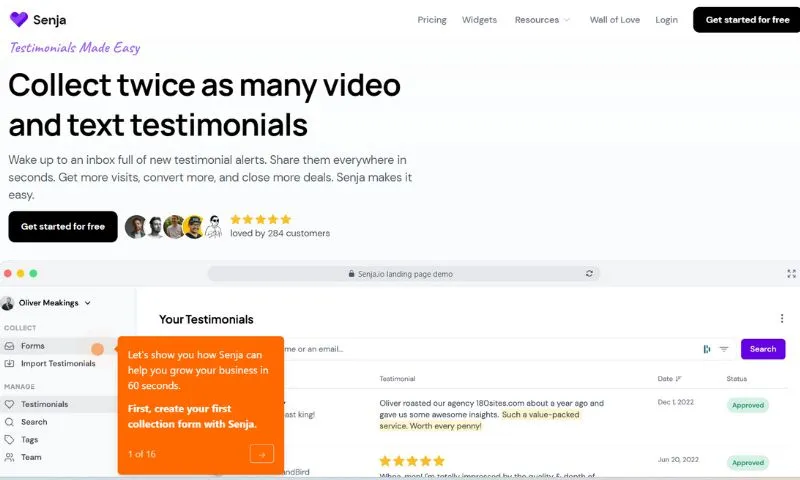Click the Testimonials Made Easy tagline

pyautogui.click(x=74, y=48)
